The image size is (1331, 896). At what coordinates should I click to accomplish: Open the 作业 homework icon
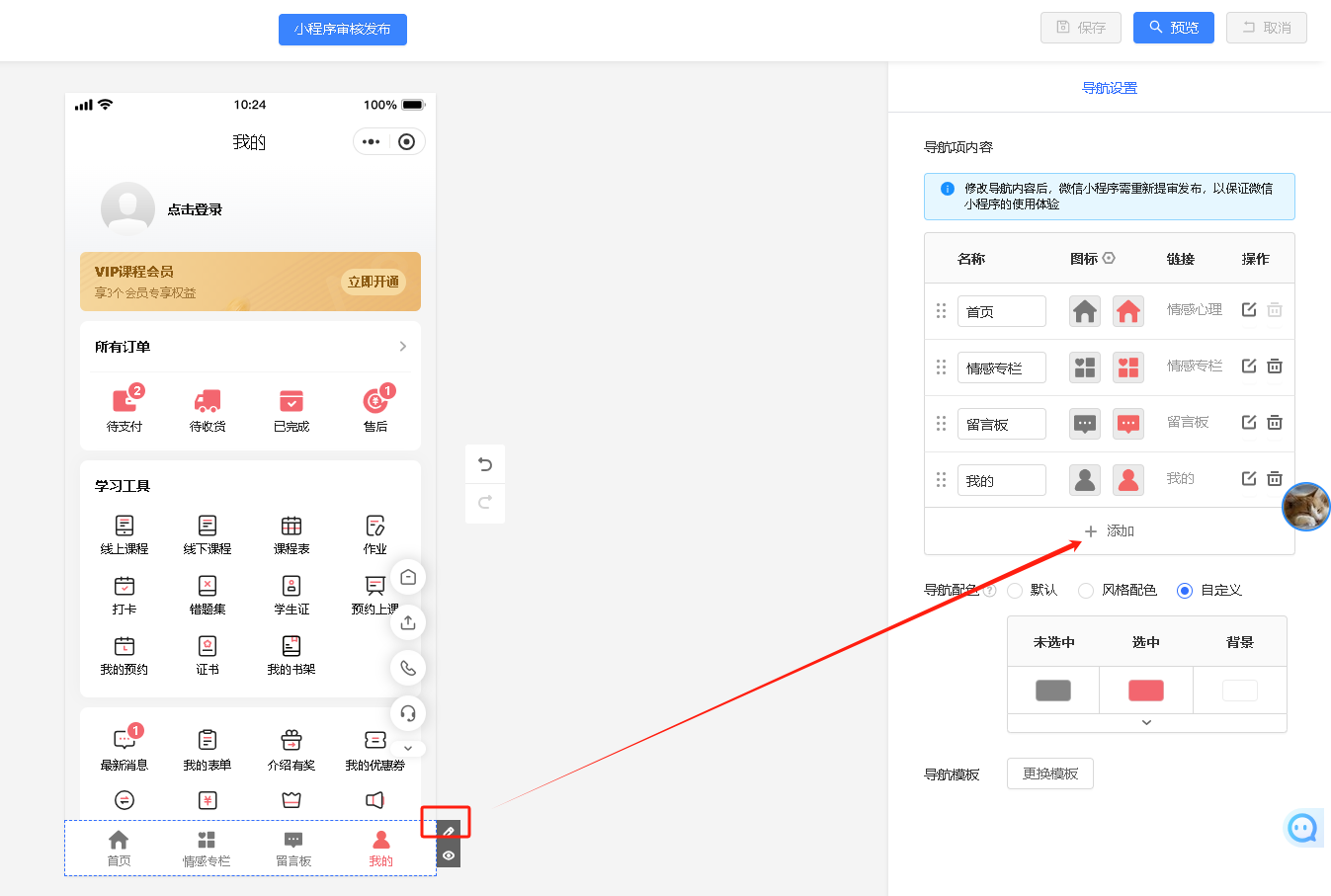tap(375, 526)
